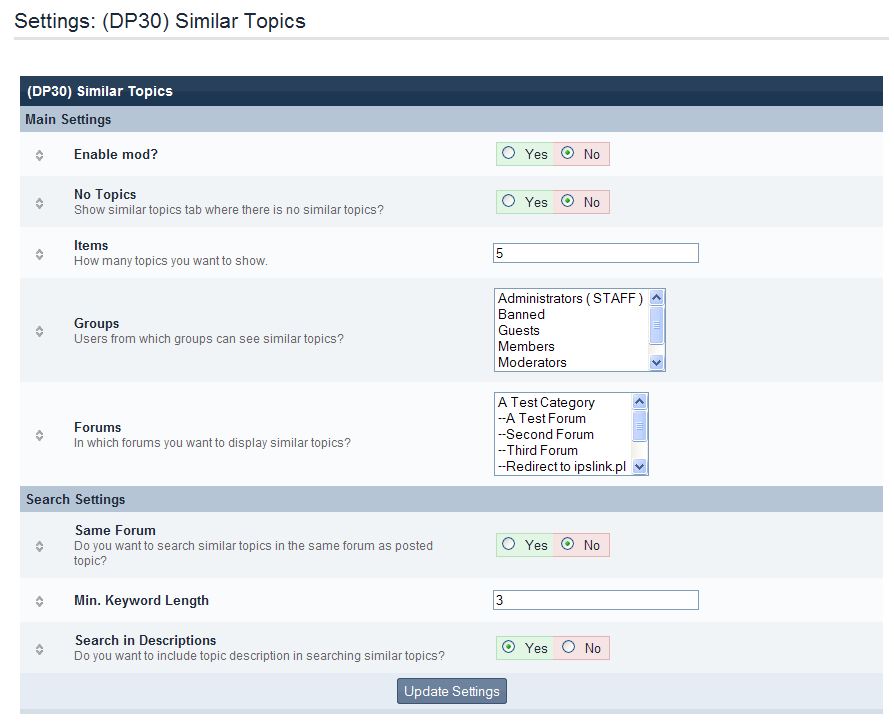Select Second Forum in Forums list
894x723 pixels.
pos(550,435)
